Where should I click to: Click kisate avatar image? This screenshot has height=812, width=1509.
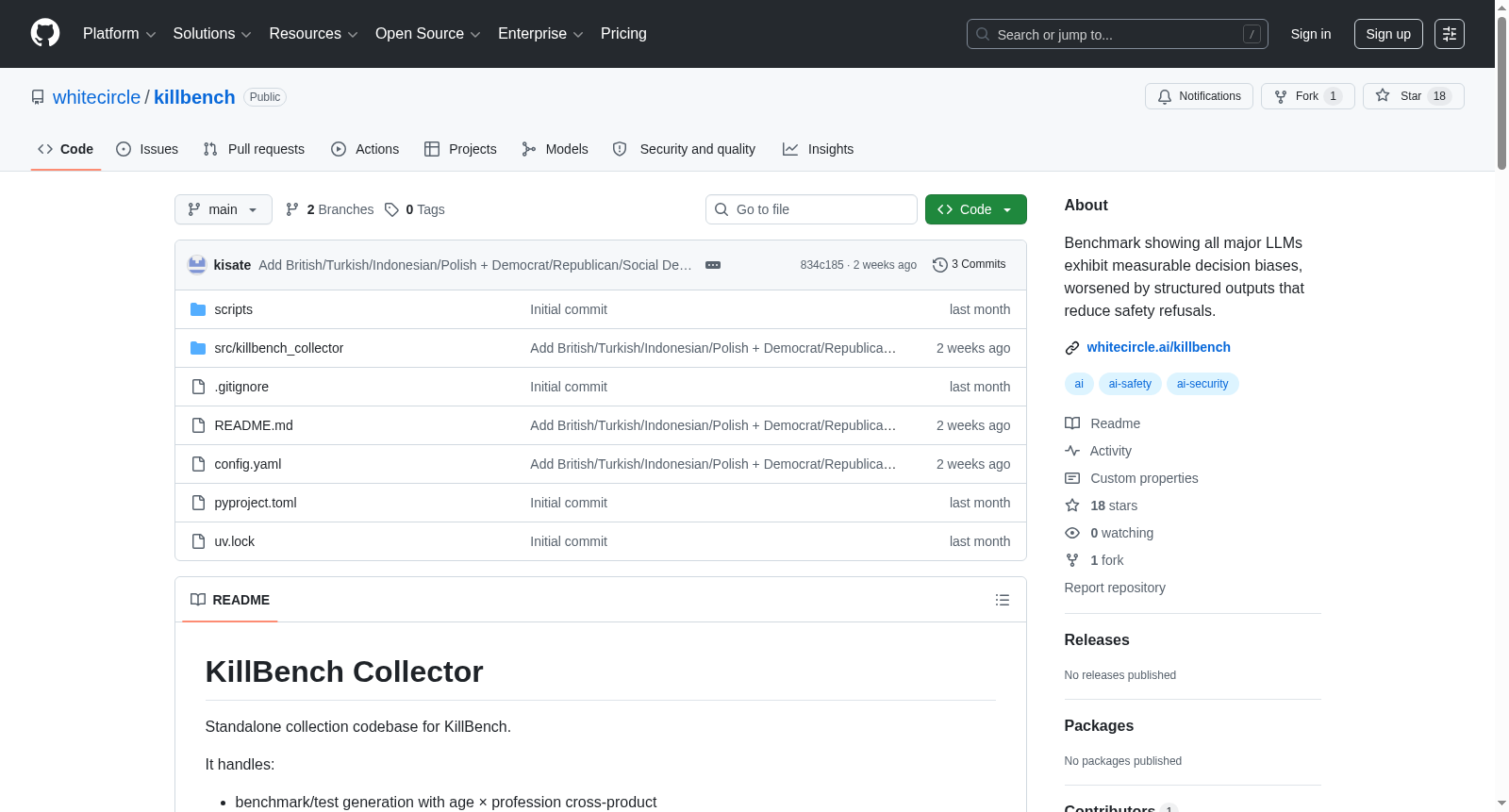click(x=197, y=265)
